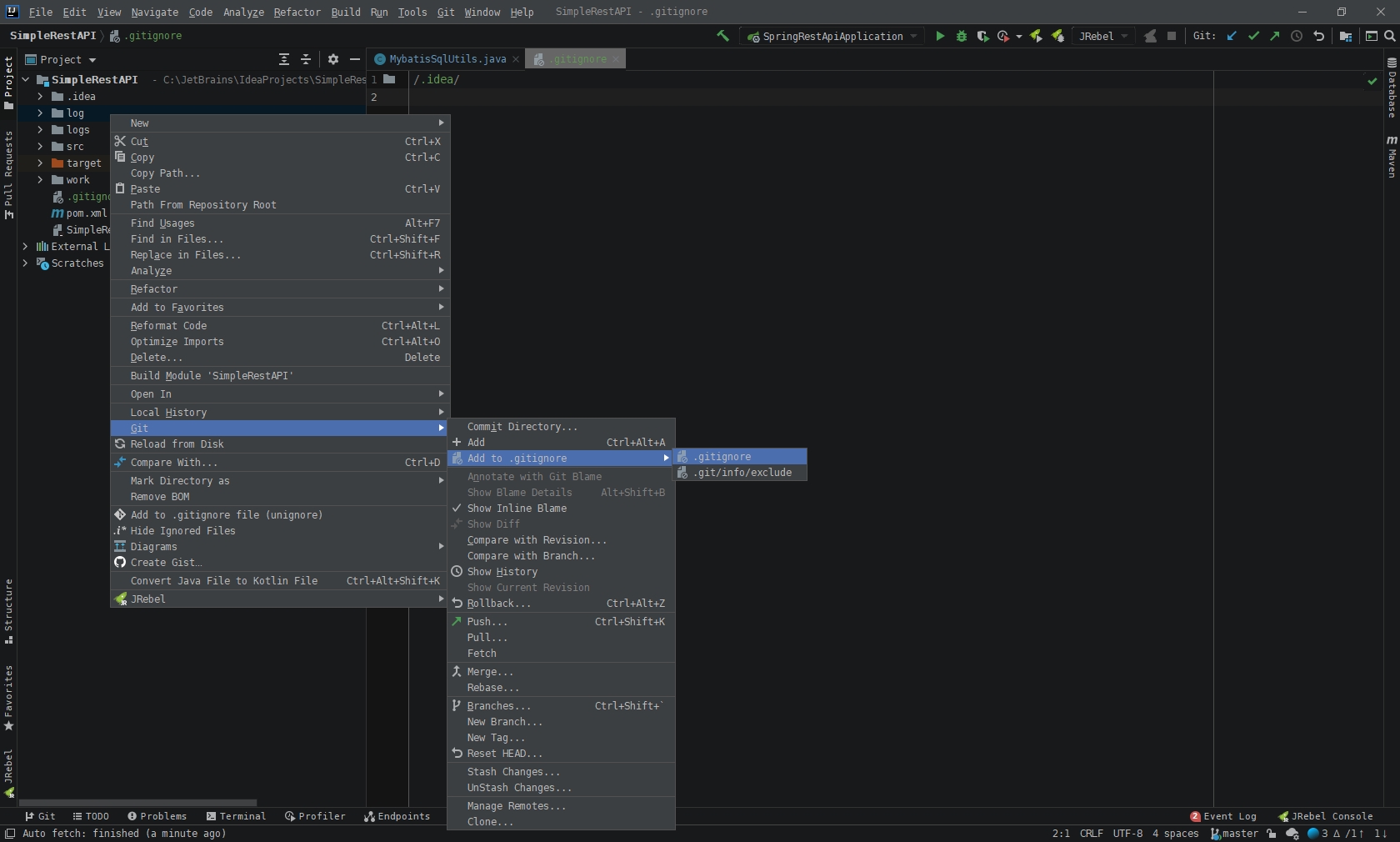The image size is (1400, 842).
Task: Click Collapse All icon in Project panel
Action: click(x=306, y=59)
